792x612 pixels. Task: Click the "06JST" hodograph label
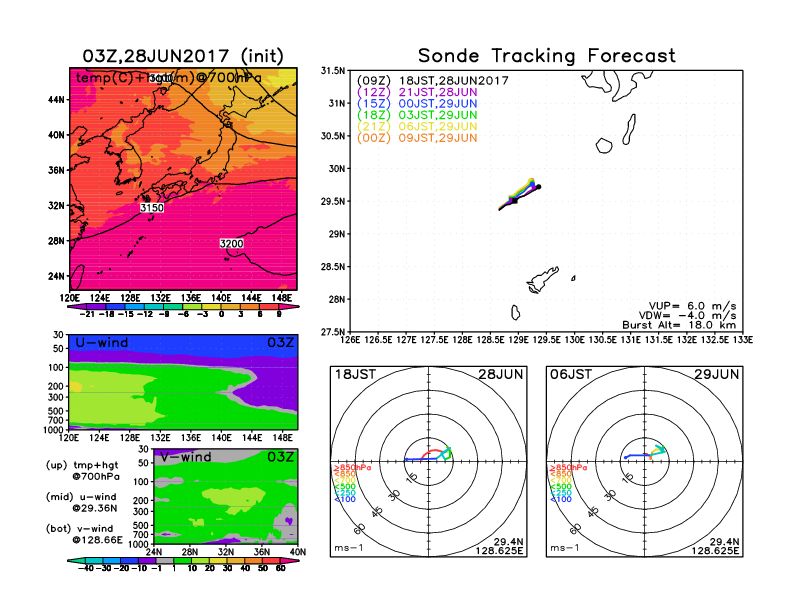point(571,374)
